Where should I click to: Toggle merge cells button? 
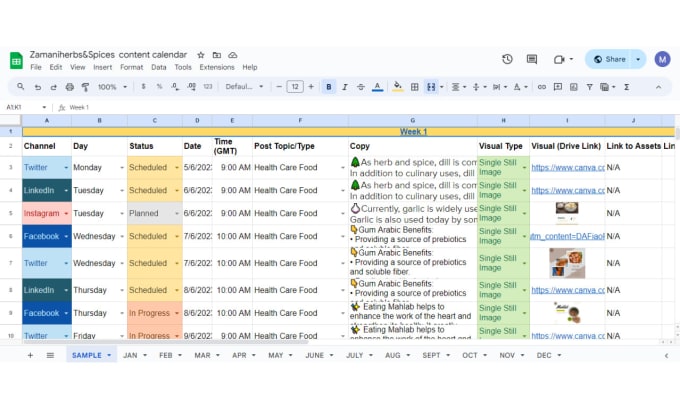coord(431,87)
